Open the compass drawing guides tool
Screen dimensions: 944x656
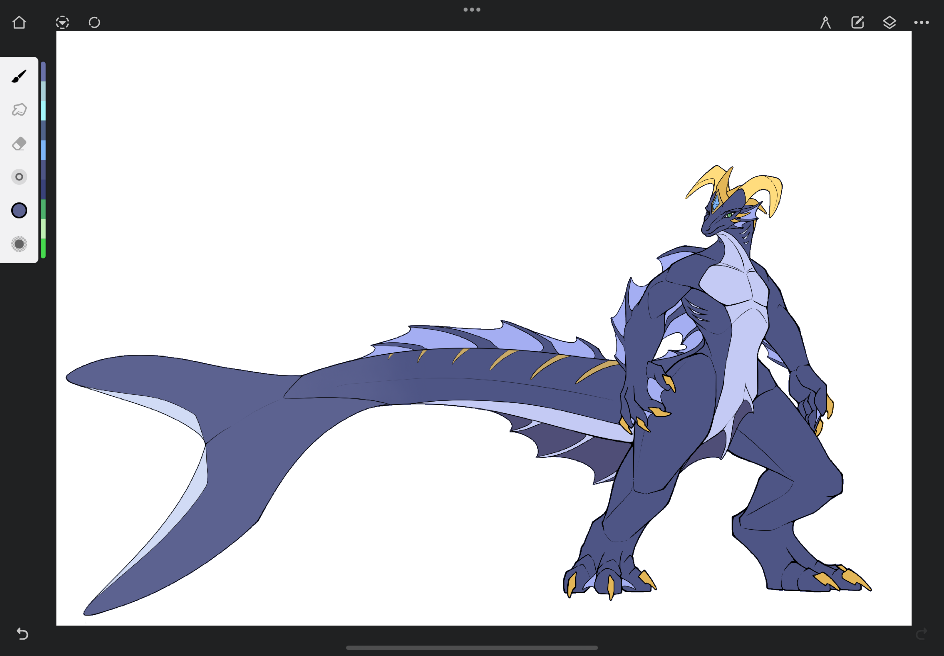pos(826,22)
